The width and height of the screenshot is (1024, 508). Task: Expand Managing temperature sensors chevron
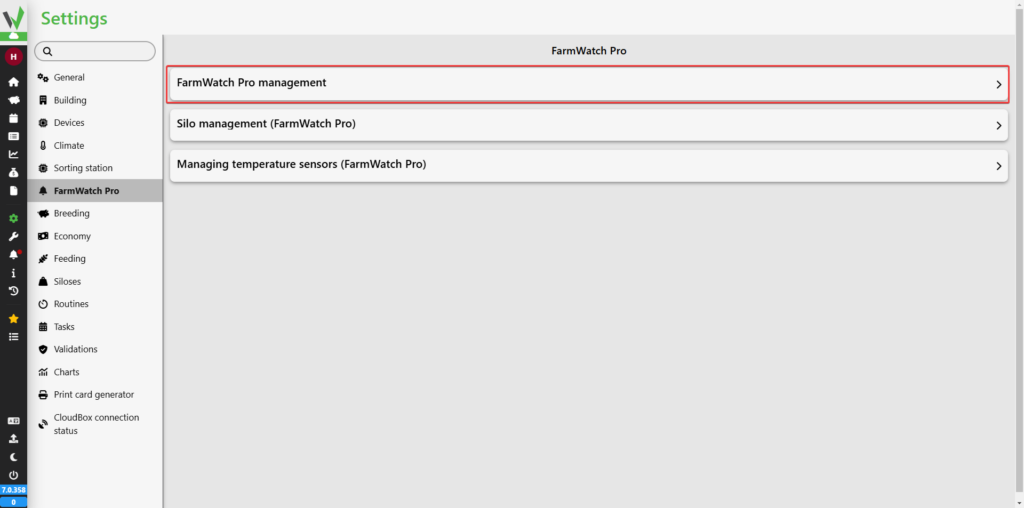coord(998,166)
